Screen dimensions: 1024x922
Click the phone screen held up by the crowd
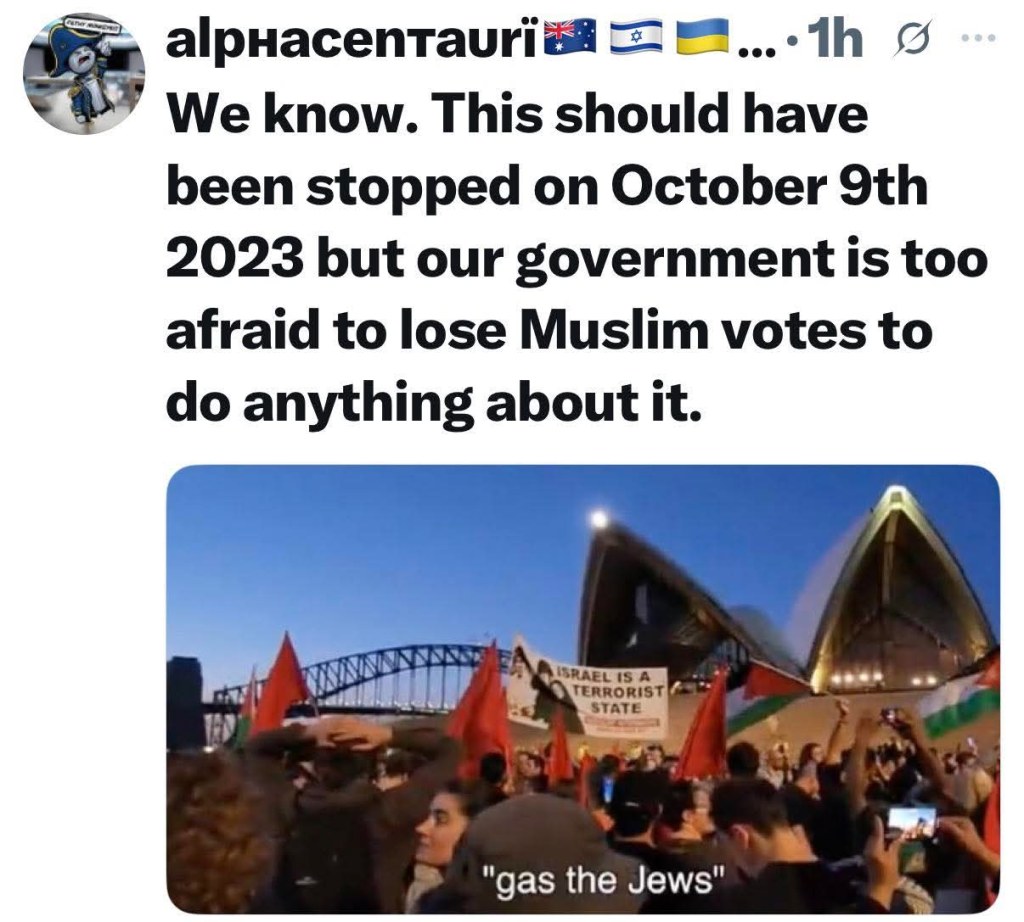coord(912,825)
